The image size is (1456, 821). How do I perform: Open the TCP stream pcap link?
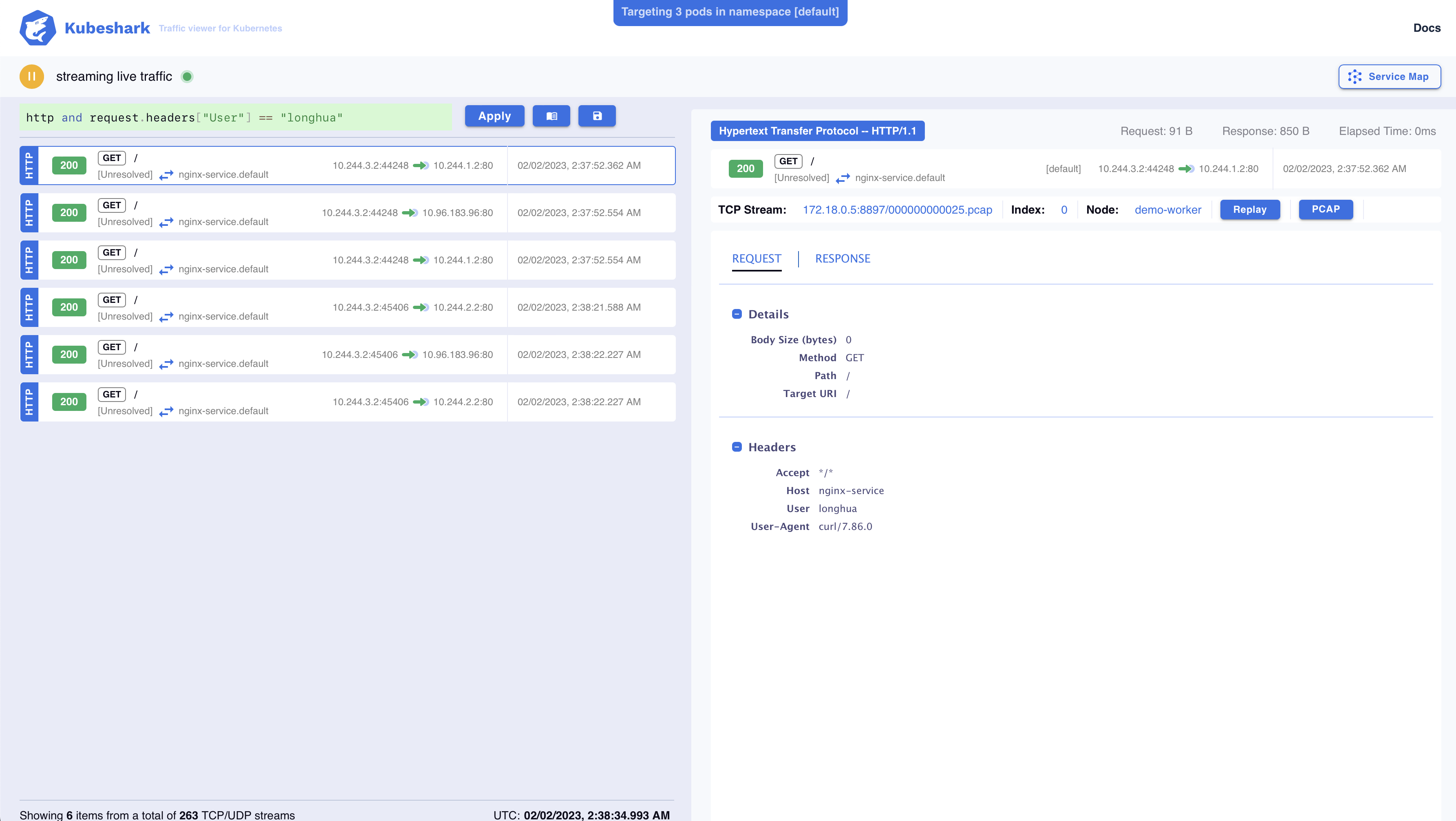click(x=897, y=210)
